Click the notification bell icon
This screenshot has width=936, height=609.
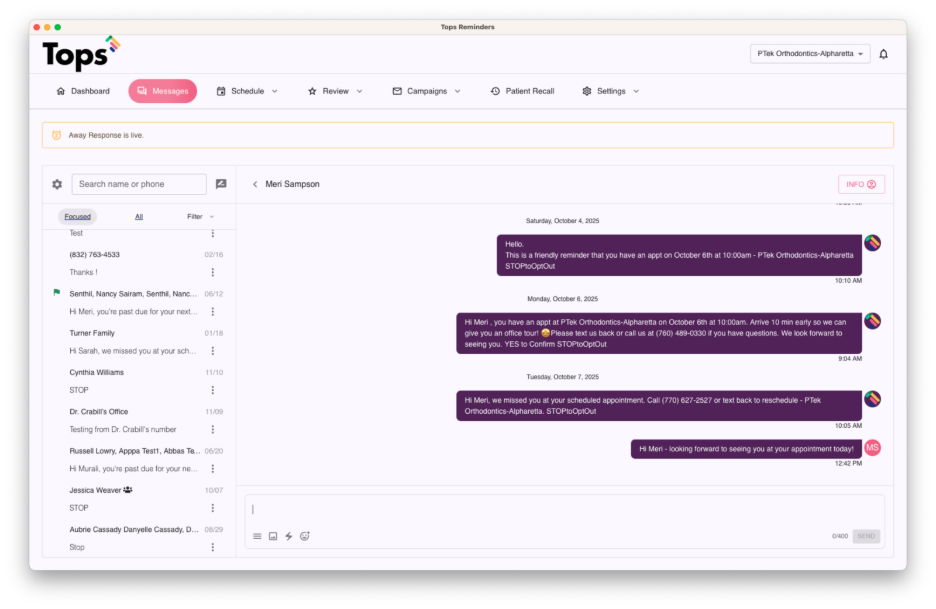(x=883, y=54)
